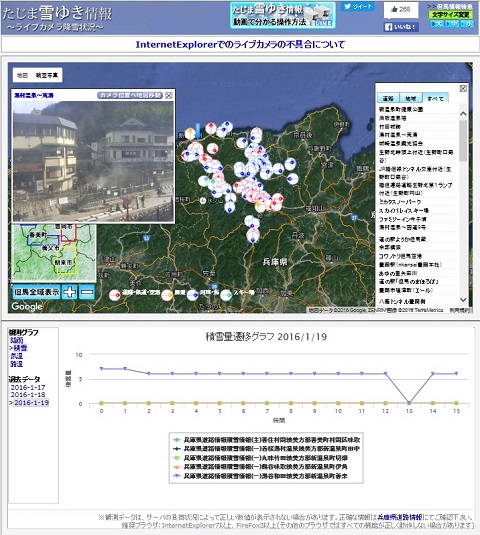480x535 pixels.
Task: Switch camera list to すべて tab
Action: [x=435, y=98]
